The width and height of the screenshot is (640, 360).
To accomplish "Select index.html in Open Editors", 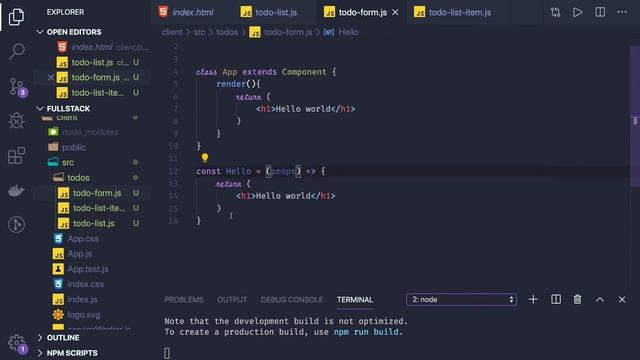I will [x=92, y=47].
